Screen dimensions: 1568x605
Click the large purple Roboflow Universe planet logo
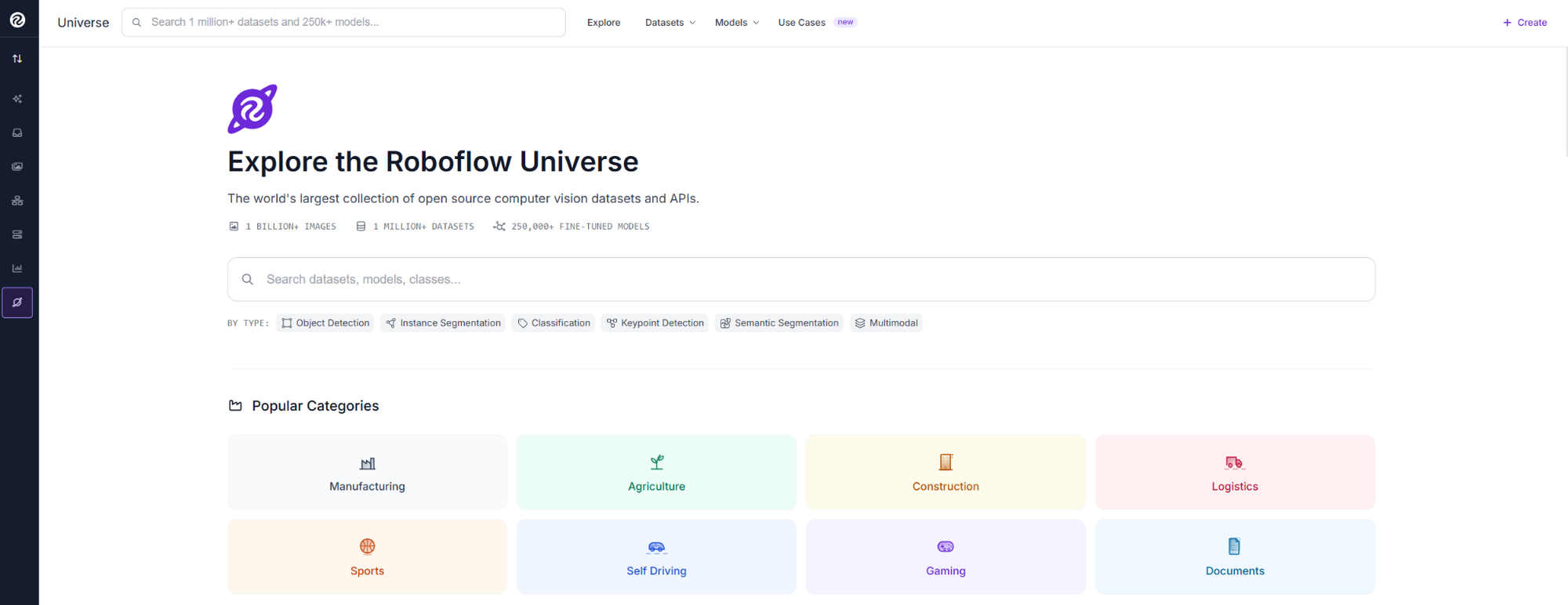tap(252, 109)
